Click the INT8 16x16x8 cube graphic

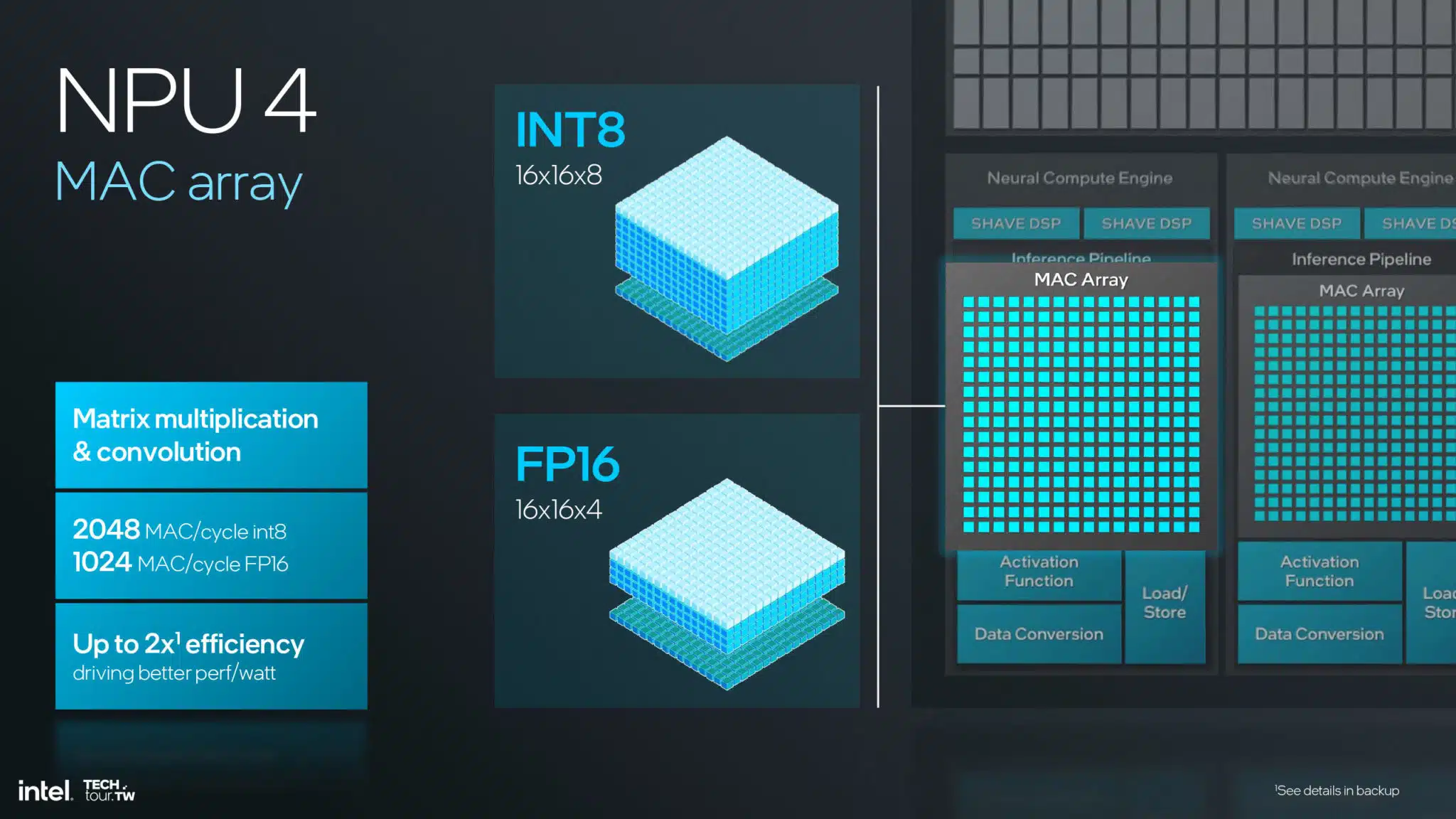(x=727, y=249)
